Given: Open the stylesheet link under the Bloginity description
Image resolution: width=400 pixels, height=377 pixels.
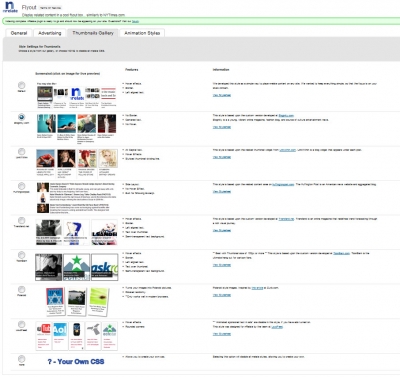Looking at the screenshot, I should (222, 127).
